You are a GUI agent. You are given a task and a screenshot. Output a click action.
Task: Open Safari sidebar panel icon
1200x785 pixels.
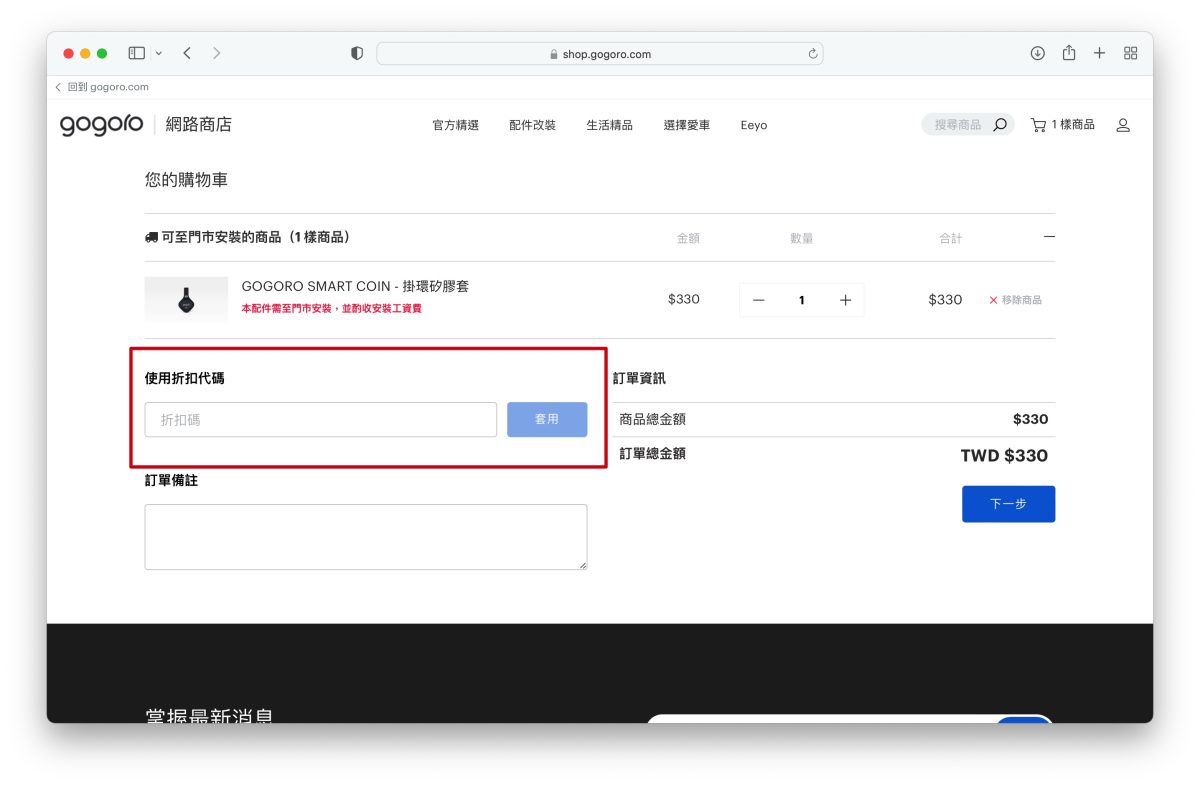pos(137,53)
